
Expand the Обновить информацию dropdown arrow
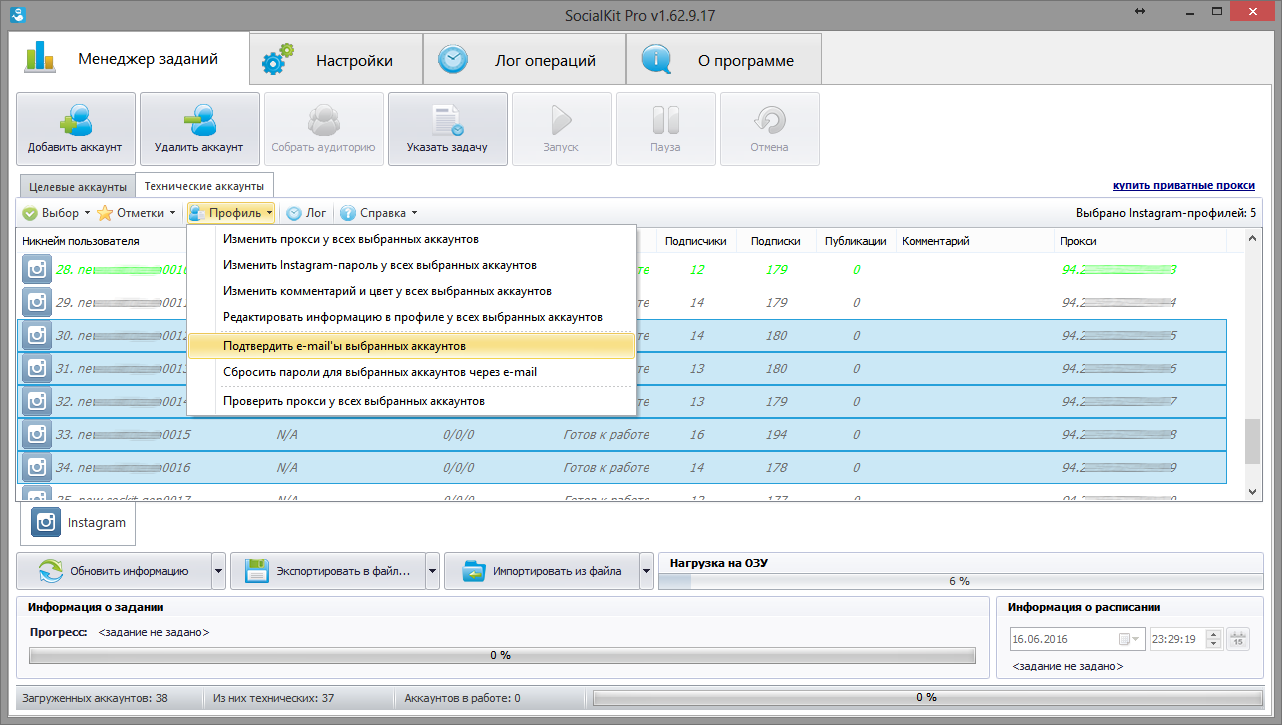[218, 572]
